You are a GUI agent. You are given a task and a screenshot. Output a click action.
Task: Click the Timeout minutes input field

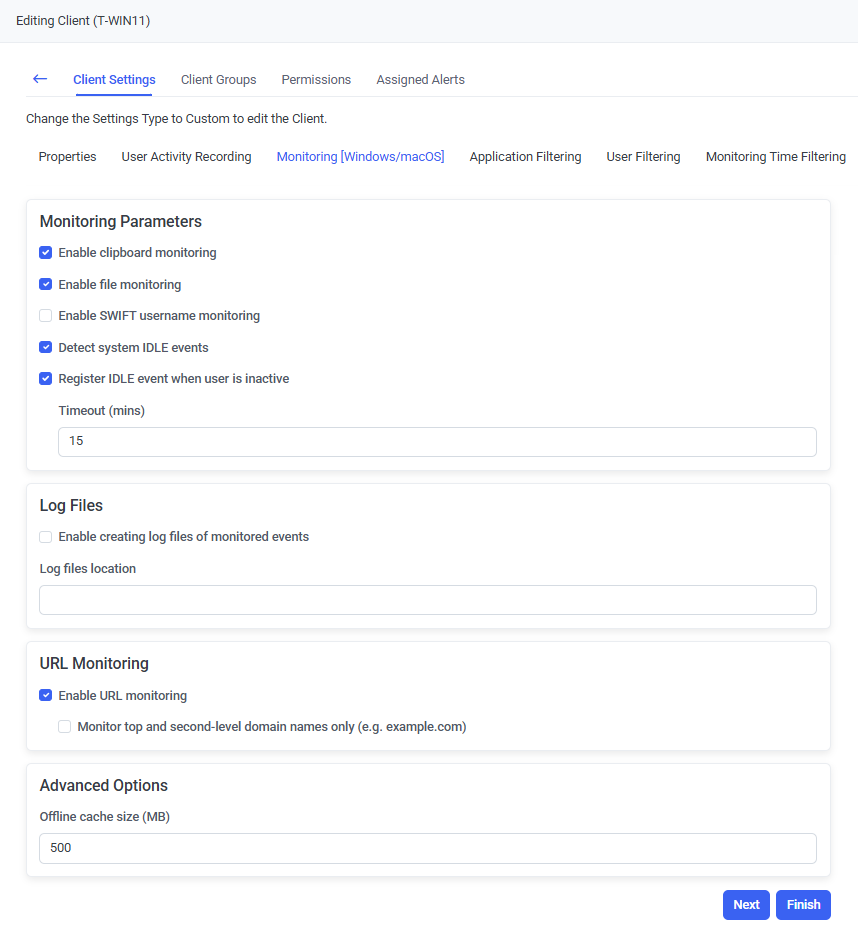tap(437, 442)
